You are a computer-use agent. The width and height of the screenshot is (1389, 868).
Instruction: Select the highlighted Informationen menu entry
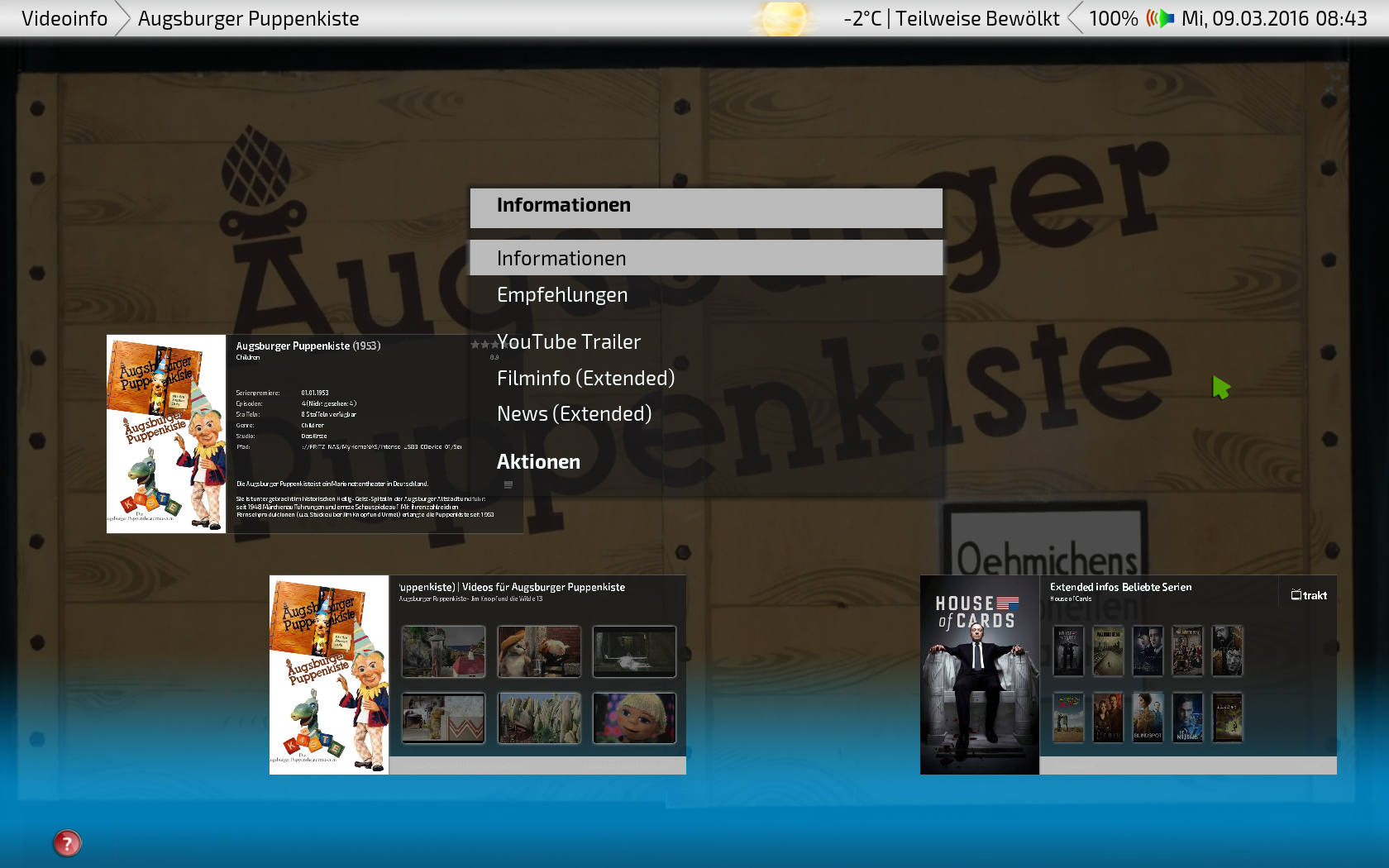(x=706, y=258)
